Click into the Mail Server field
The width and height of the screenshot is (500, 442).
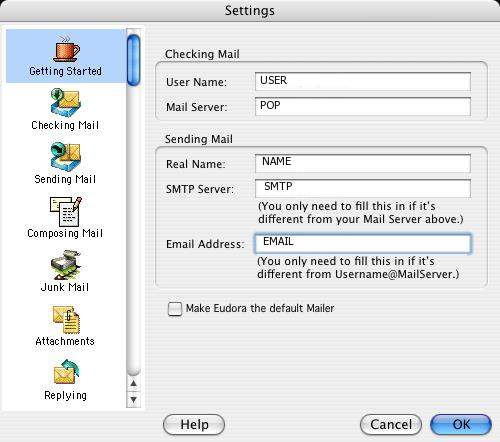point(363,106)
